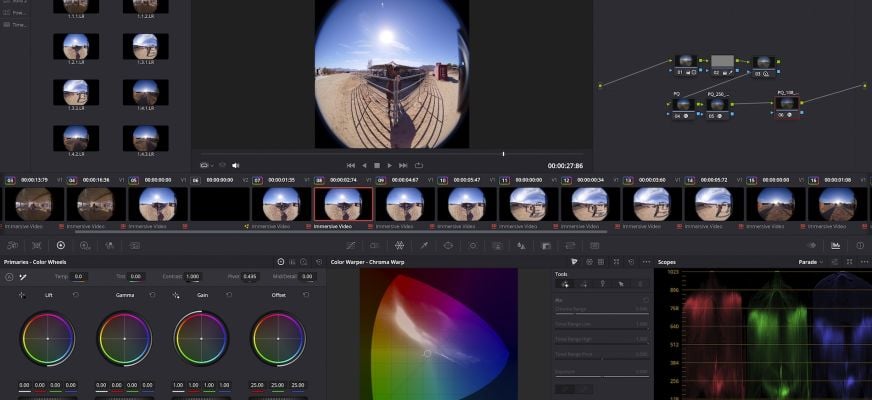Activate the Color Wheels mode button
This screenshot has height=400, width=872.
click(281, 261)
